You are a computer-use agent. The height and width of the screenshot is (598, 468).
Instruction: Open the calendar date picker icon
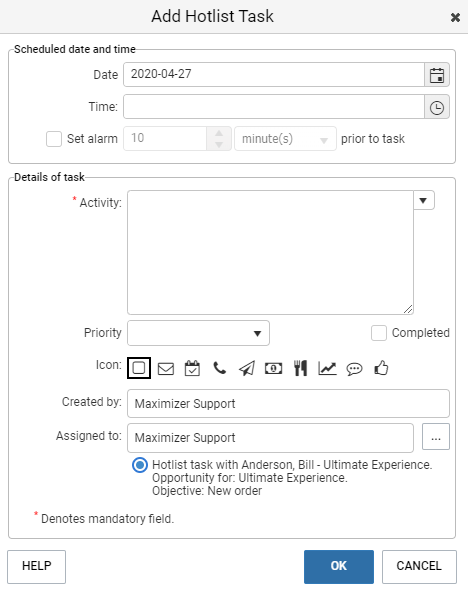[437, 75]
